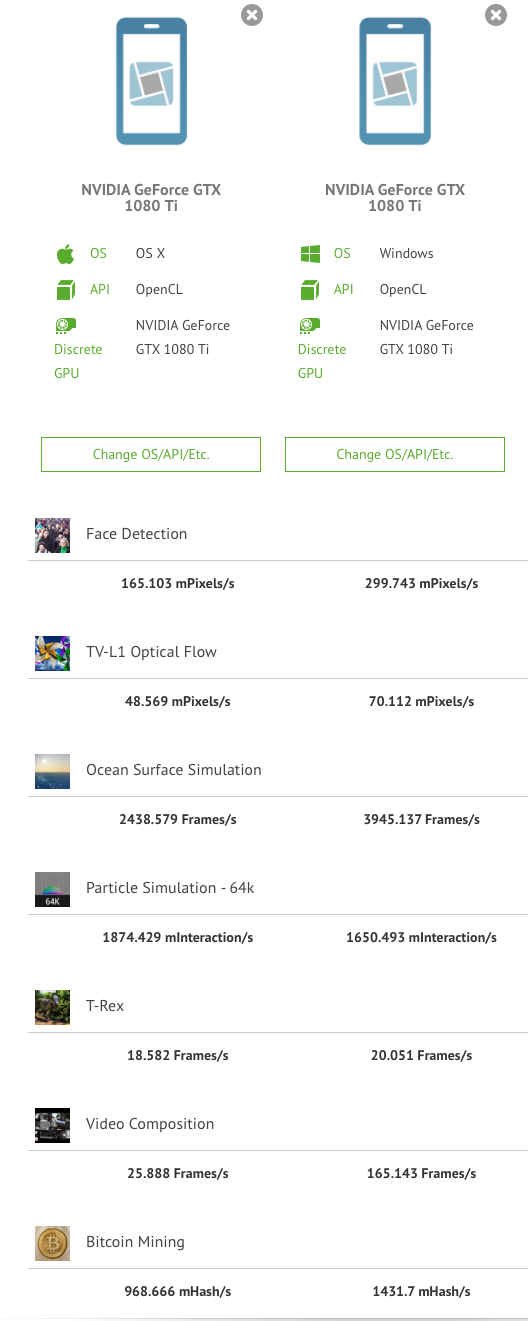Open the Face Detection test thumbnail
The height and width of the screenshot is (1321, 528).
click(x=52, y=535)
